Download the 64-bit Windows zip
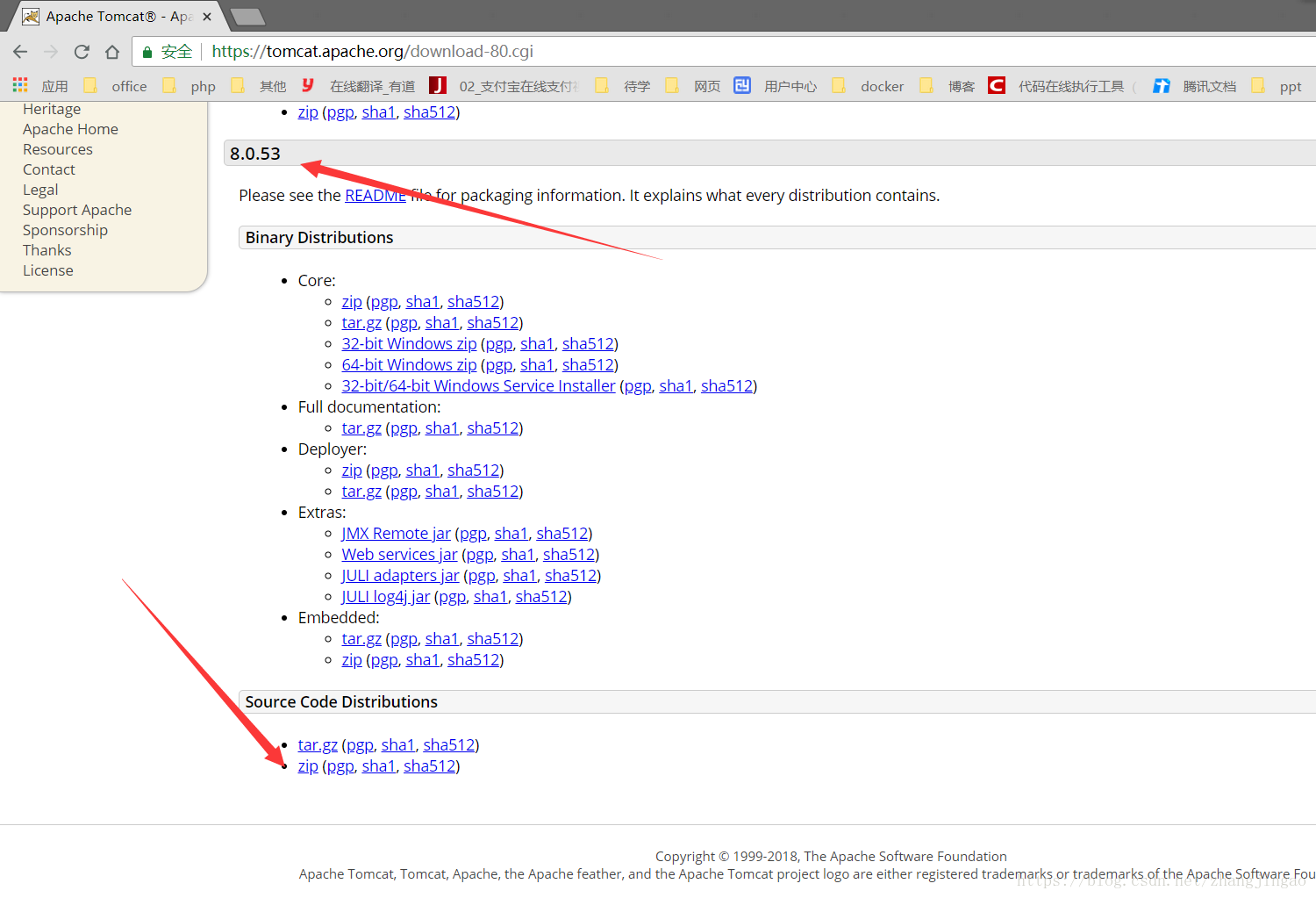 tap(409, 365)
